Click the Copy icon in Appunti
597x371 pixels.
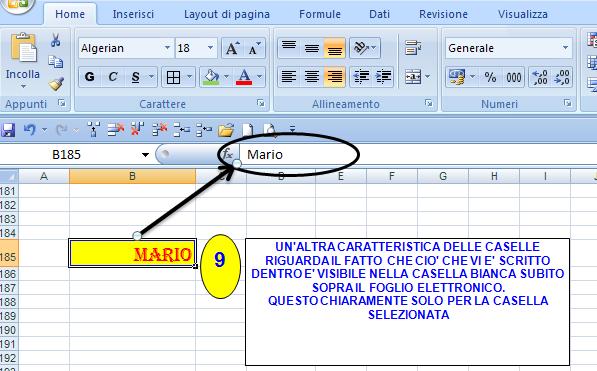pos(56,62)
